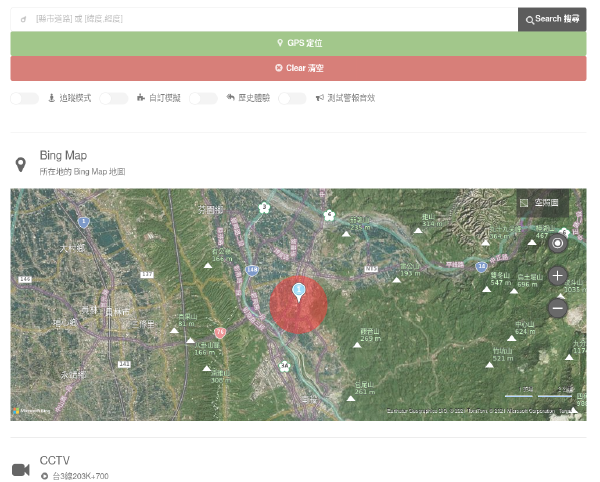Click the Search 搜尋 button
This screenshot has width=600, height=482.
(x=551, y=19)
